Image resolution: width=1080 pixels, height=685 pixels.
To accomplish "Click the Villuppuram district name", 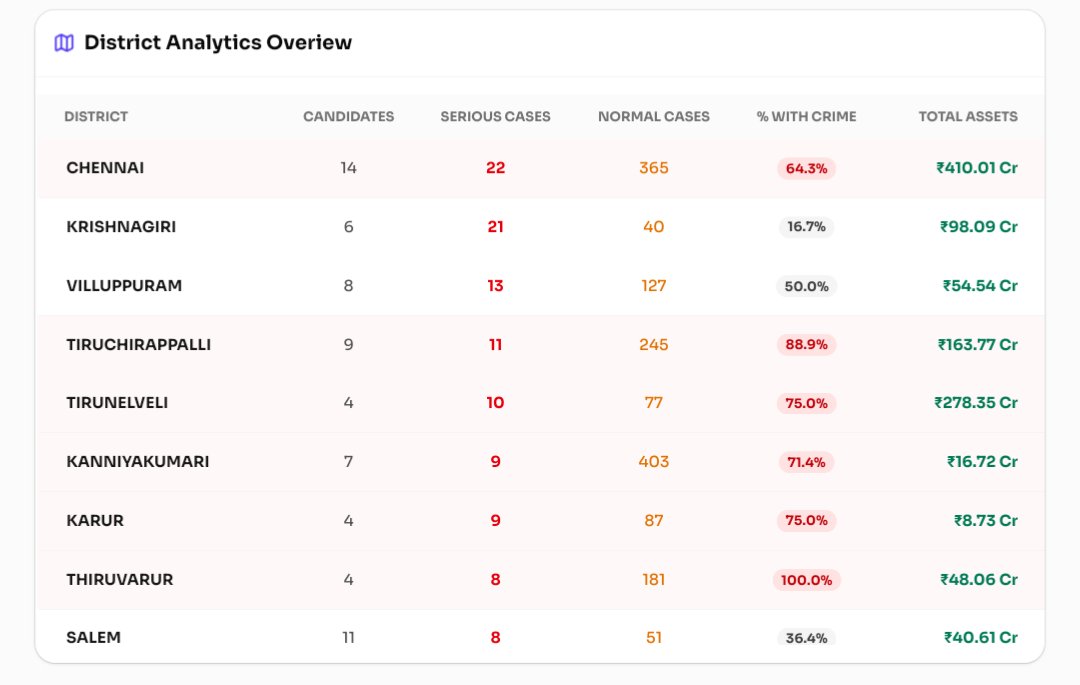I will [124, 286].
